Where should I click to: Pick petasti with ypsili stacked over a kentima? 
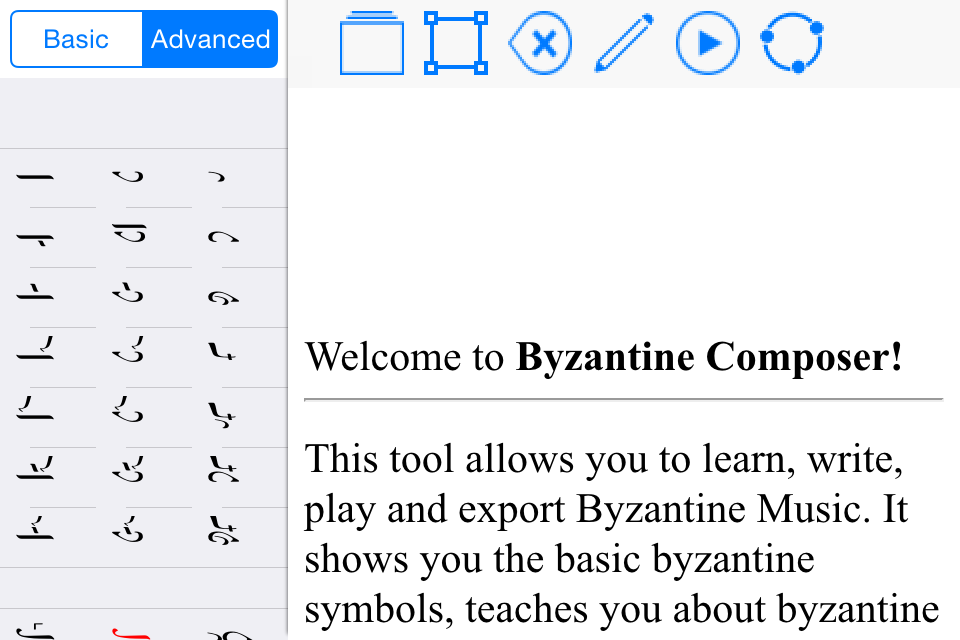tap(128, 529)
